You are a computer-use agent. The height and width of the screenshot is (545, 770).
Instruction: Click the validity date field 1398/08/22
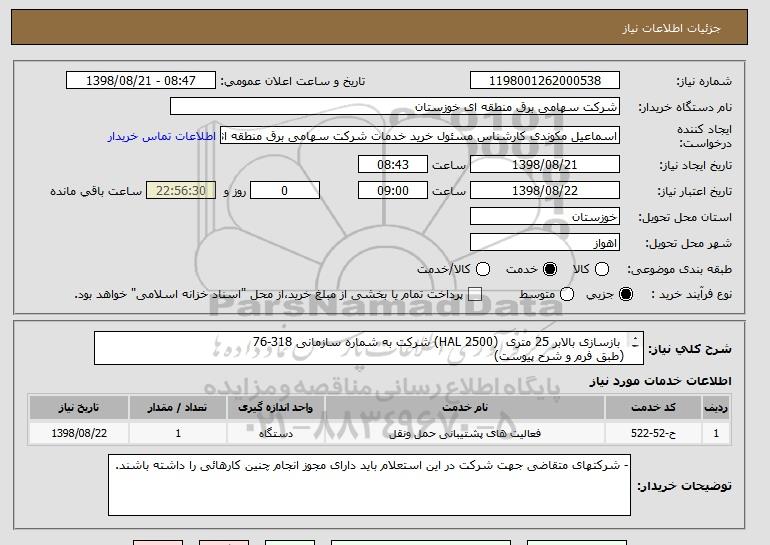point(545,190)
